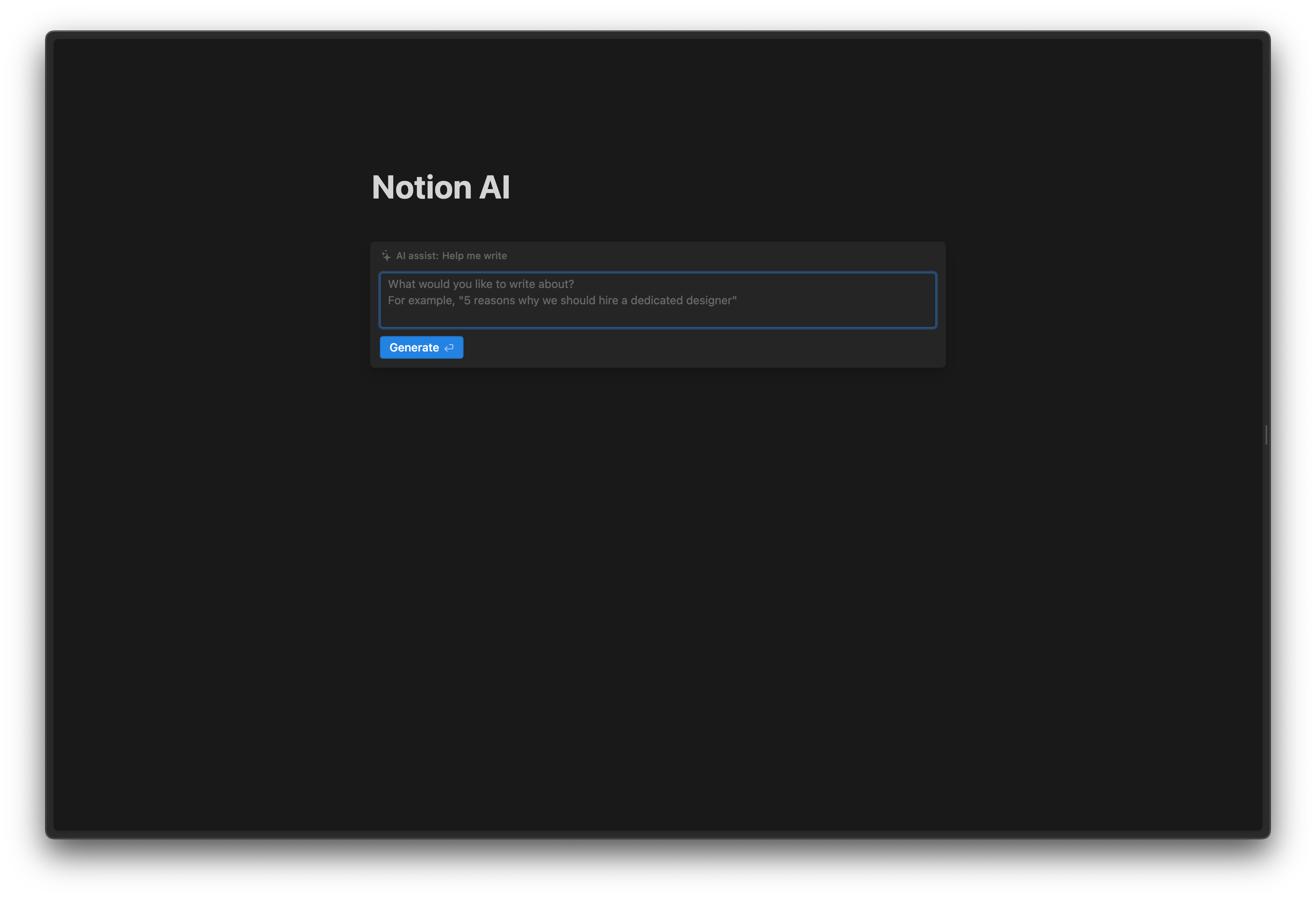The height and width of the screenshot is (899, 1316).
Task: Click the 'AI' text in the page heading
Action: point(495,188)
